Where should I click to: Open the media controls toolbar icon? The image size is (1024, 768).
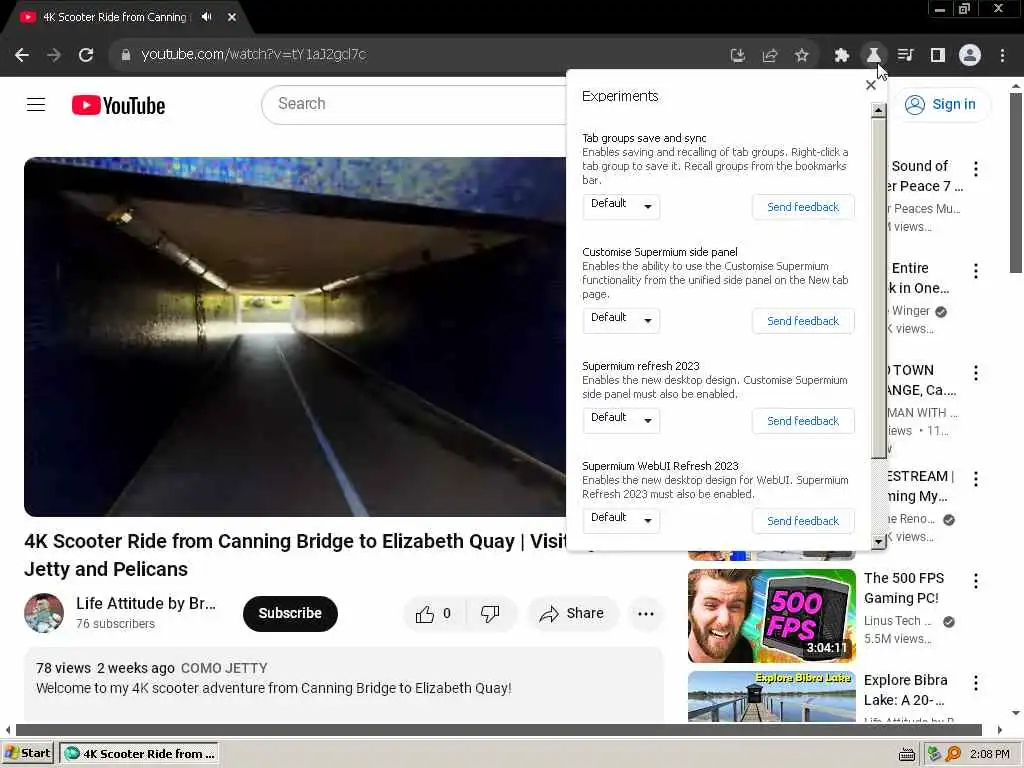click(905, 56)
